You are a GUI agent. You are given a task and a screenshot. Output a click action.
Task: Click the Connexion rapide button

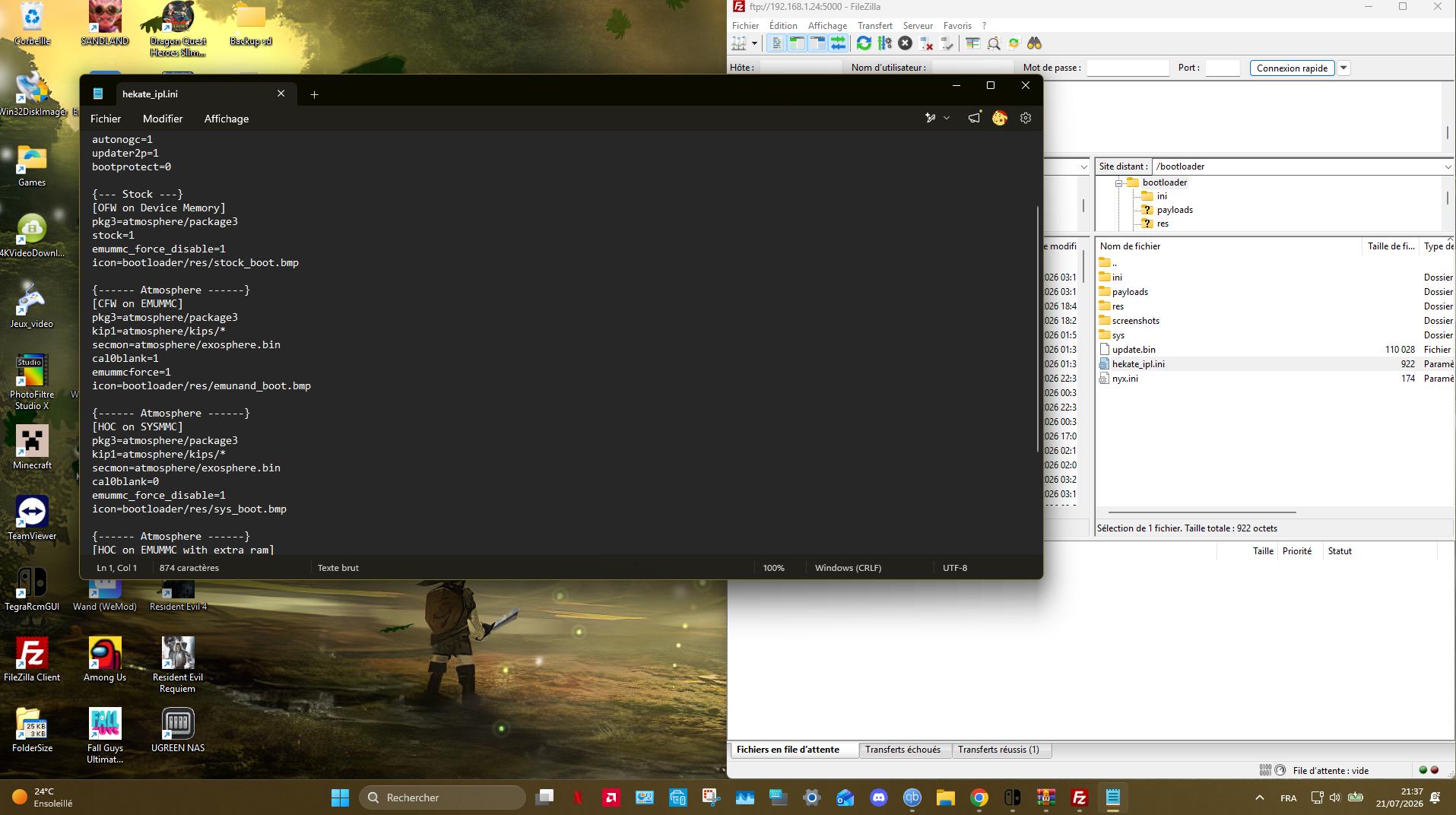click(x=1292, y=68)
